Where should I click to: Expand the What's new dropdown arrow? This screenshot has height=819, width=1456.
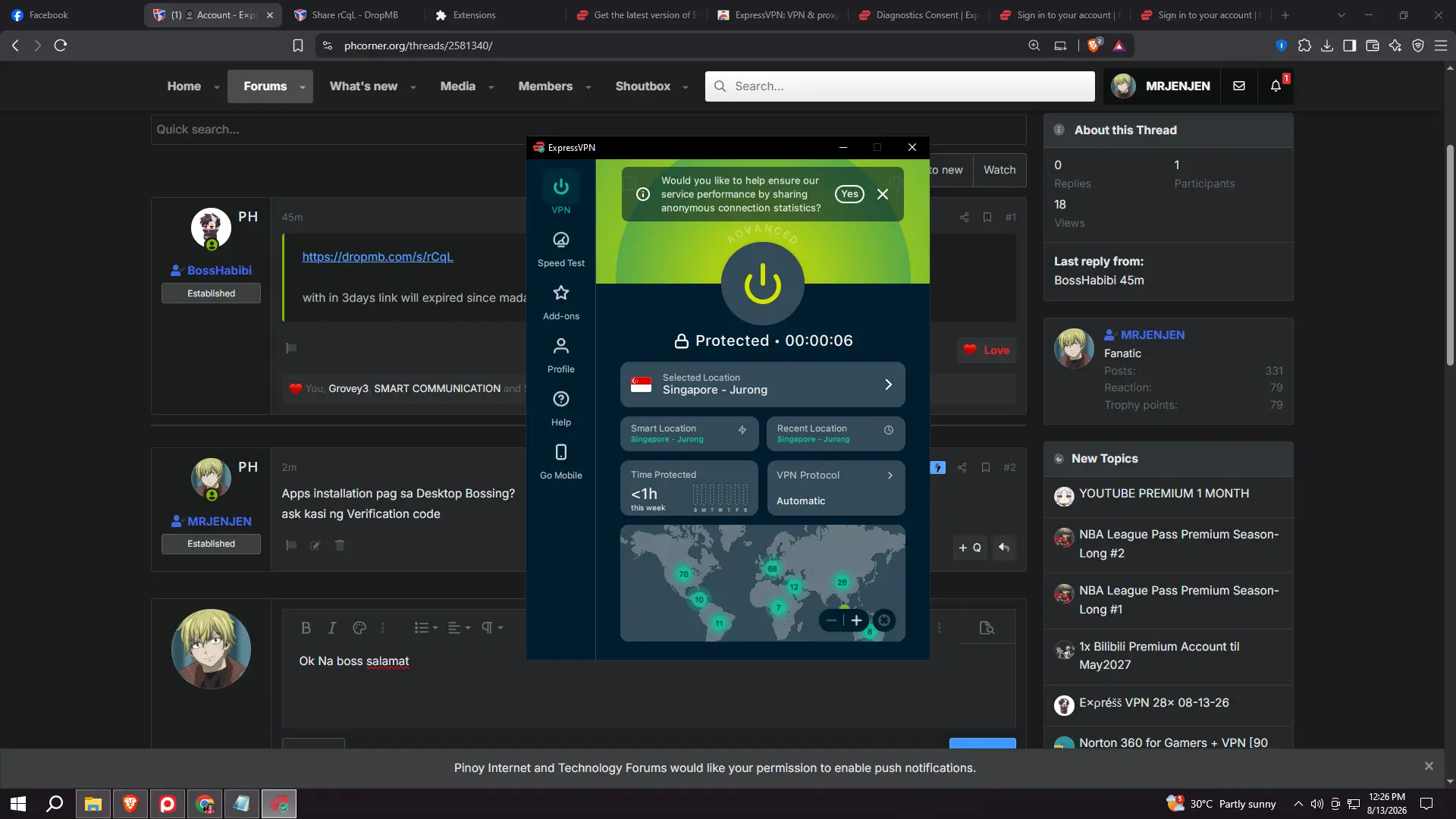[x=413, y=87]
